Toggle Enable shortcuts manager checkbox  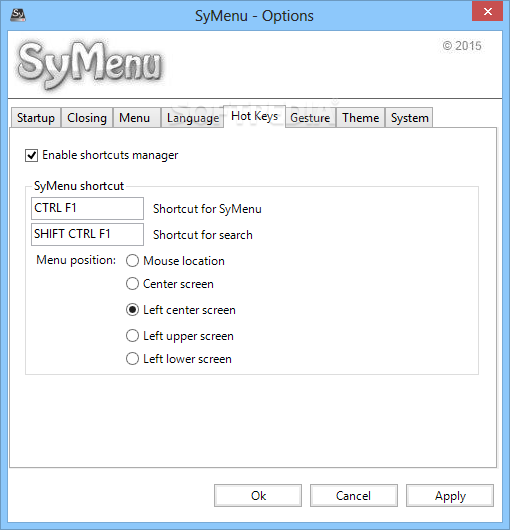(x=31, y=155)
